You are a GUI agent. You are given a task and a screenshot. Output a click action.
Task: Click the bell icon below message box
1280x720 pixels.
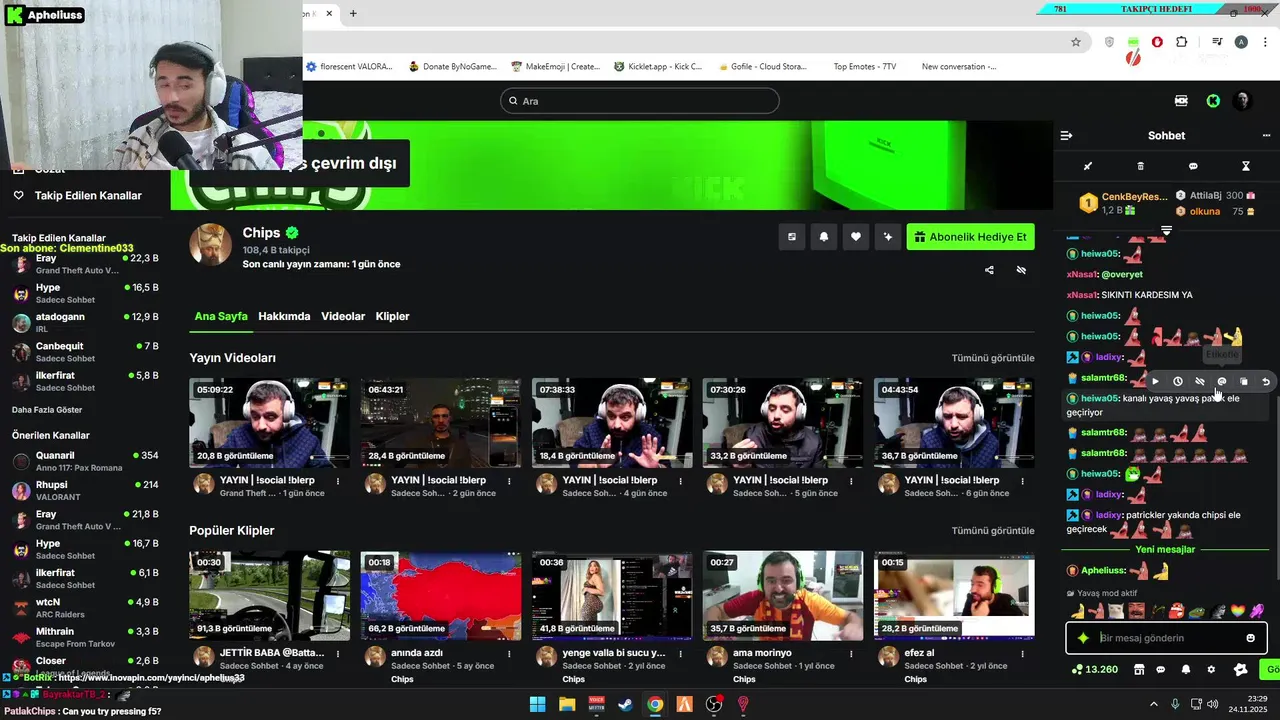[x=1186, y=669]
